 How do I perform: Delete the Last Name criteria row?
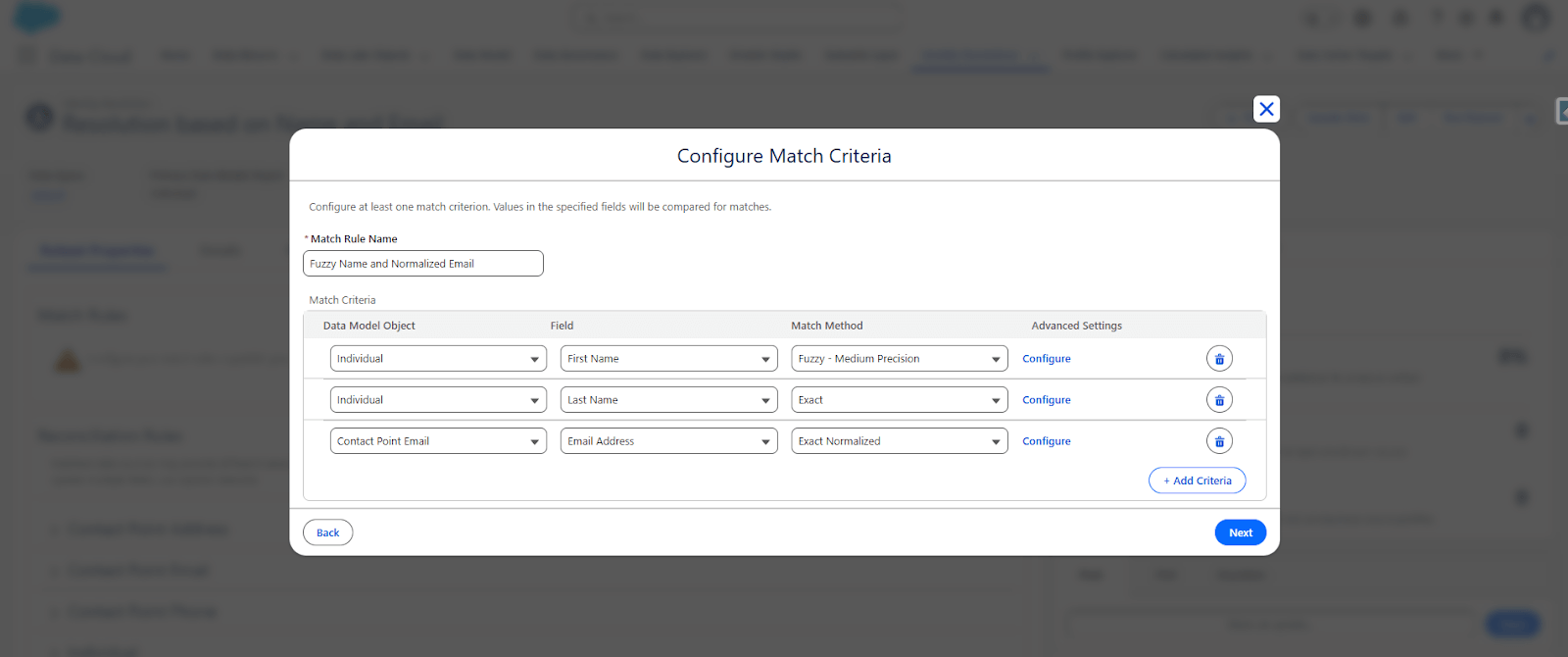point(1219,400)
